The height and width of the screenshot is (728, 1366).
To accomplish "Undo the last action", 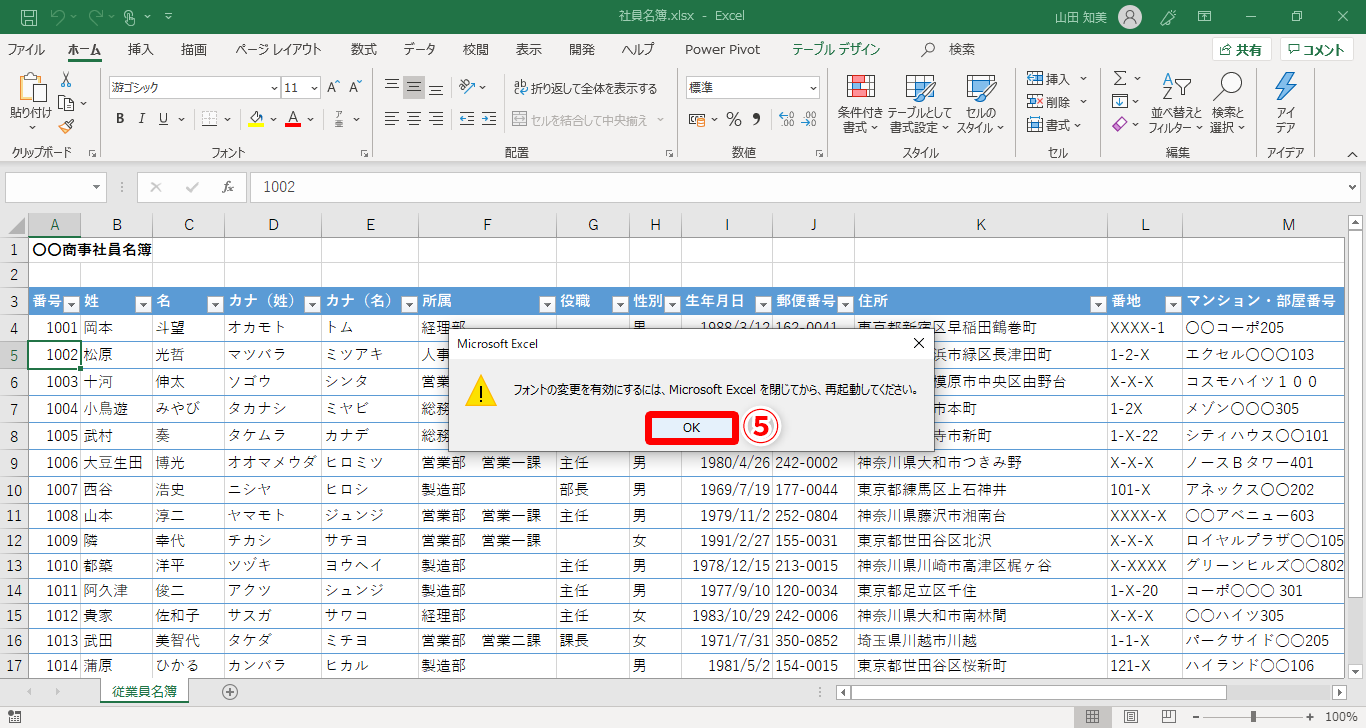I will [x=58, y=17].
